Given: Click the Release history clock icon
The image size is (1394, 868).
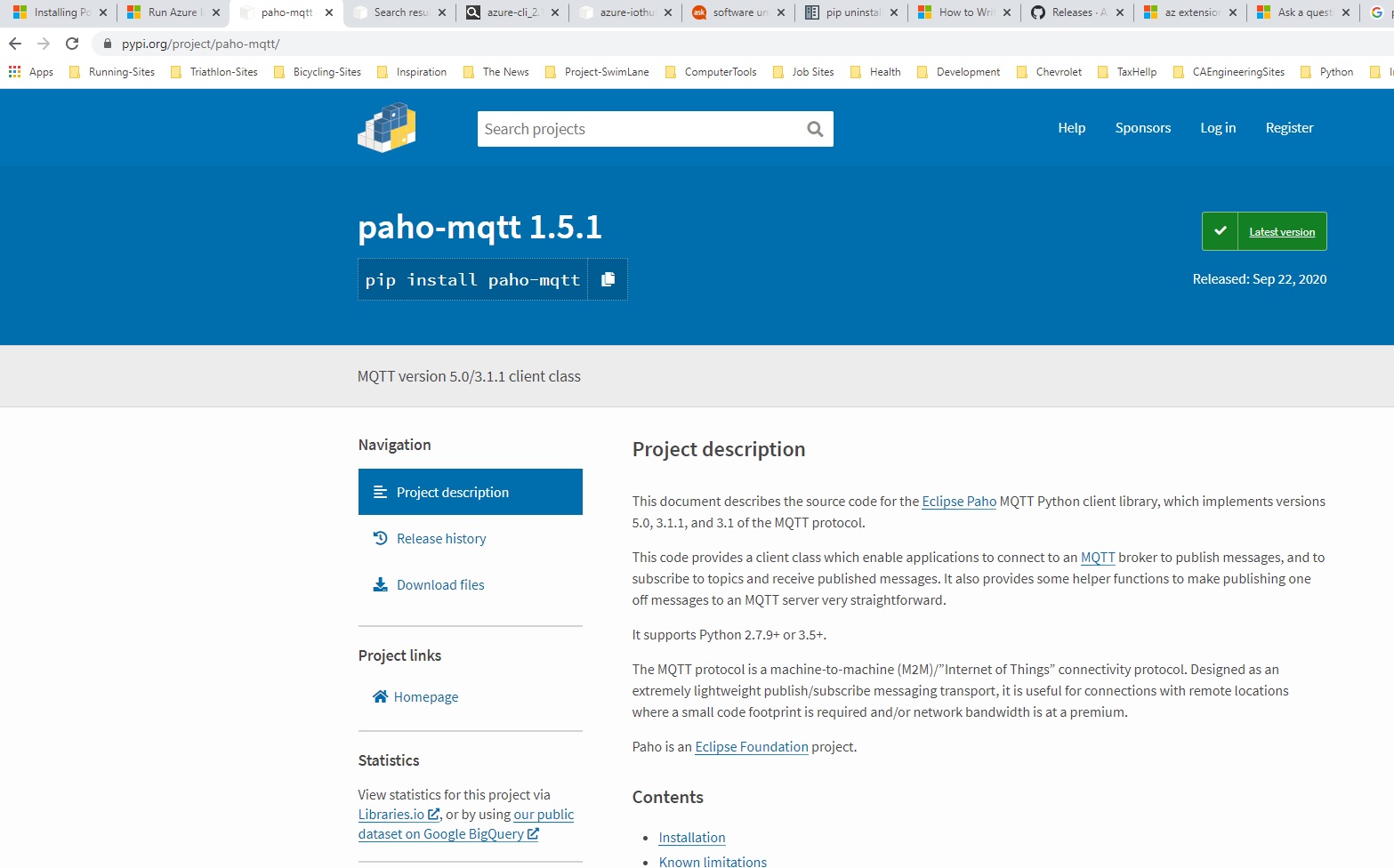Looking at the screenshot, I should click(380, 538).
